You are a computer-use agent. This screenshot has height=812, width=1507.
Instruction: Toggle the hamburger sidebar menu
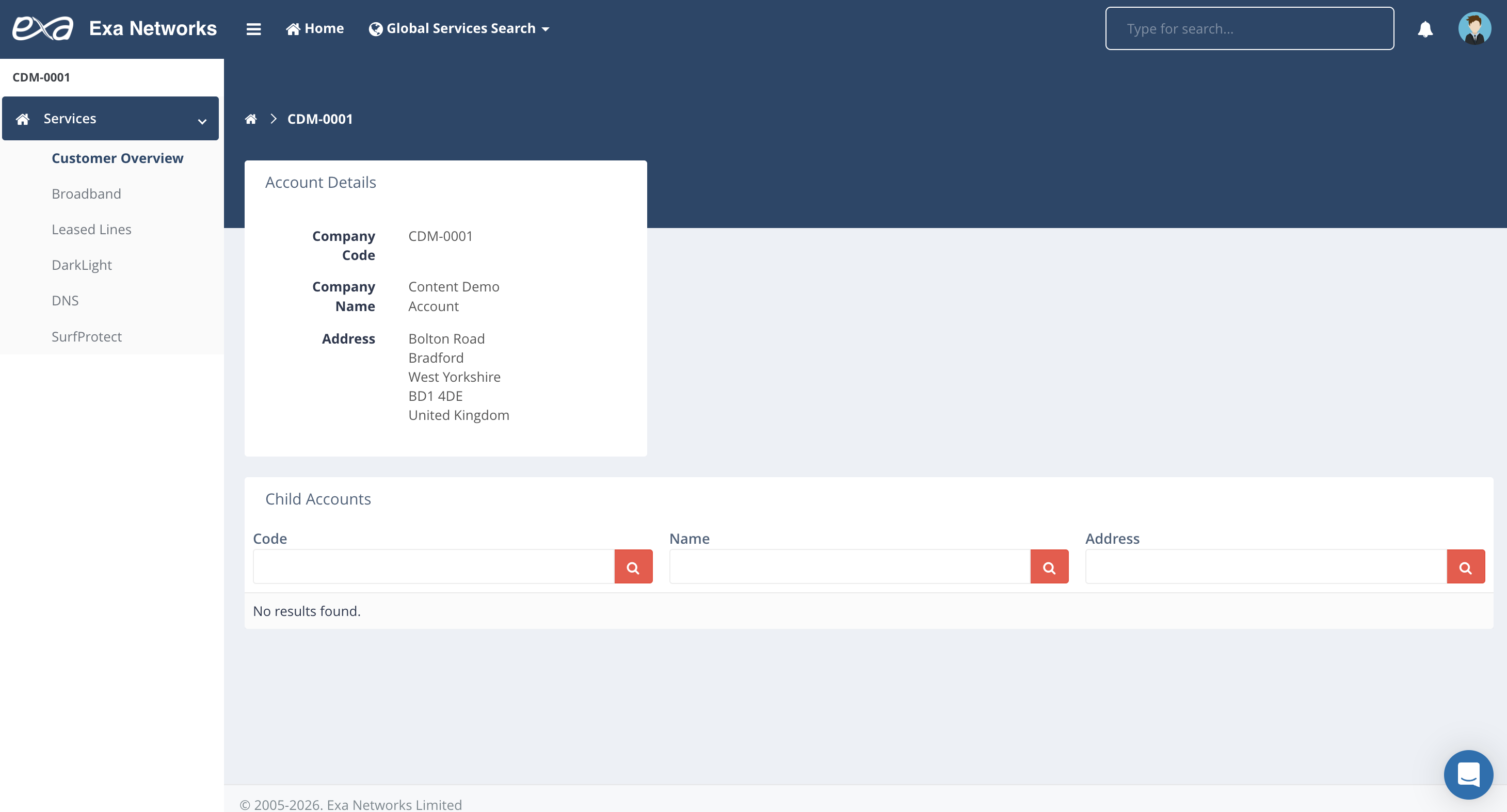click(x=253, y=29)
